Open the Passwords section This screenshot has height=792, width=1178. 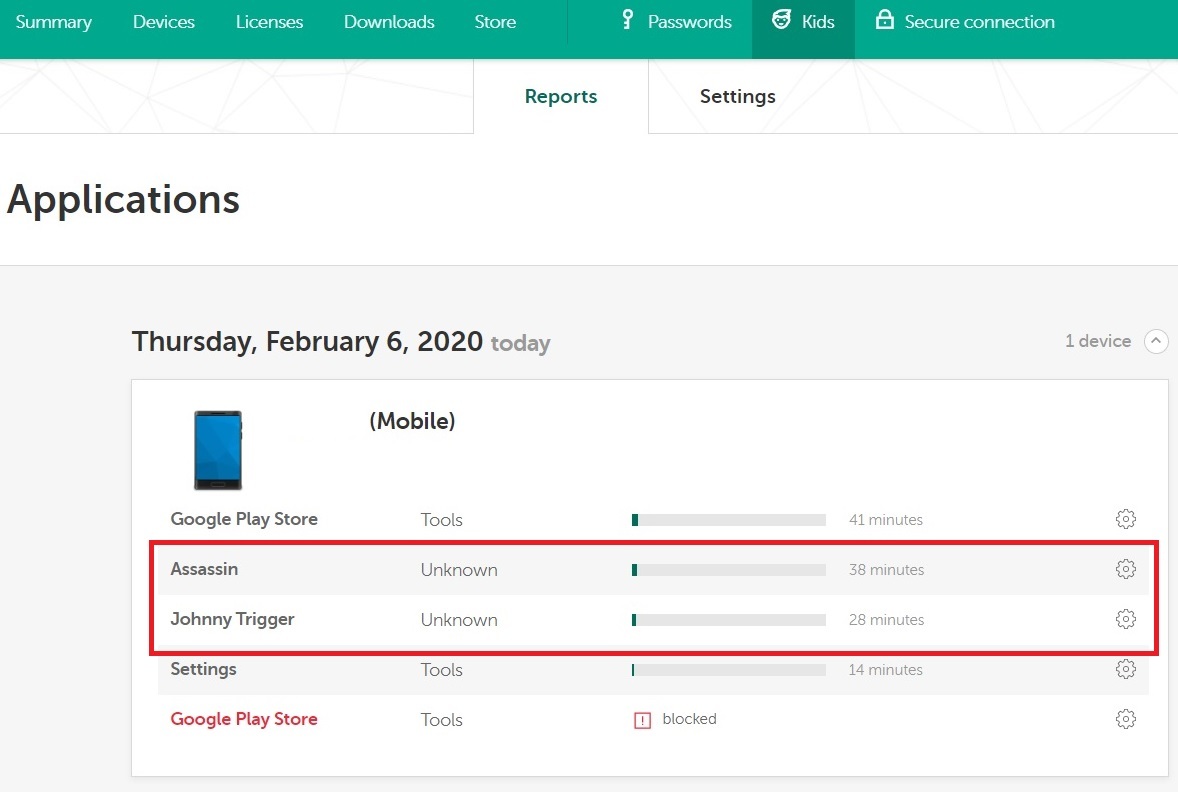point(676,22)
